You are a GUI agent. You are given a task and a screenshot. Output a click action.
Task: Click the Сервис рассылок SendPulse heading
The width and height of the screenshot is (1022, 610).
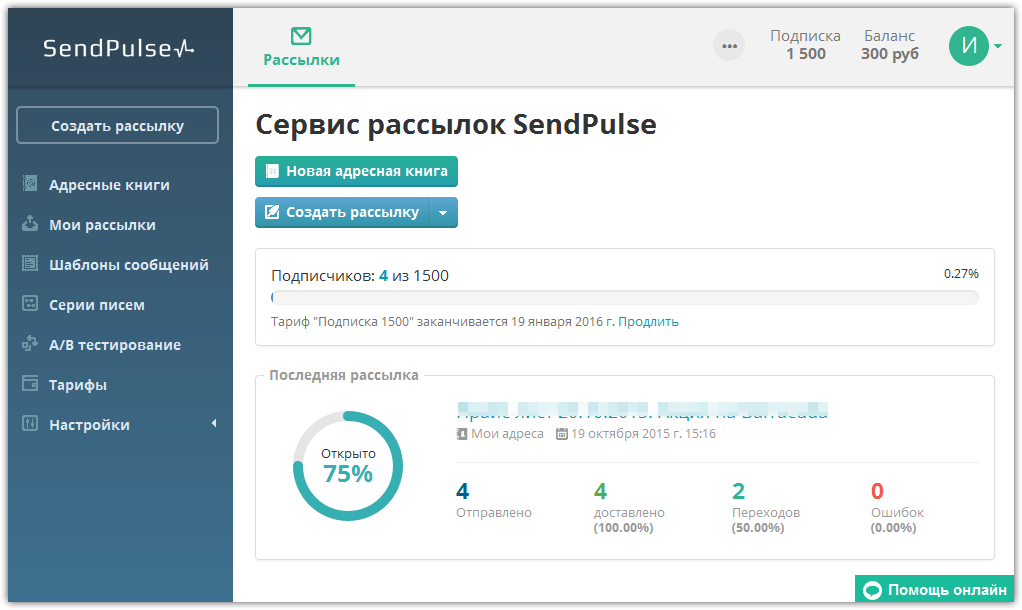[x=456, y=124]
